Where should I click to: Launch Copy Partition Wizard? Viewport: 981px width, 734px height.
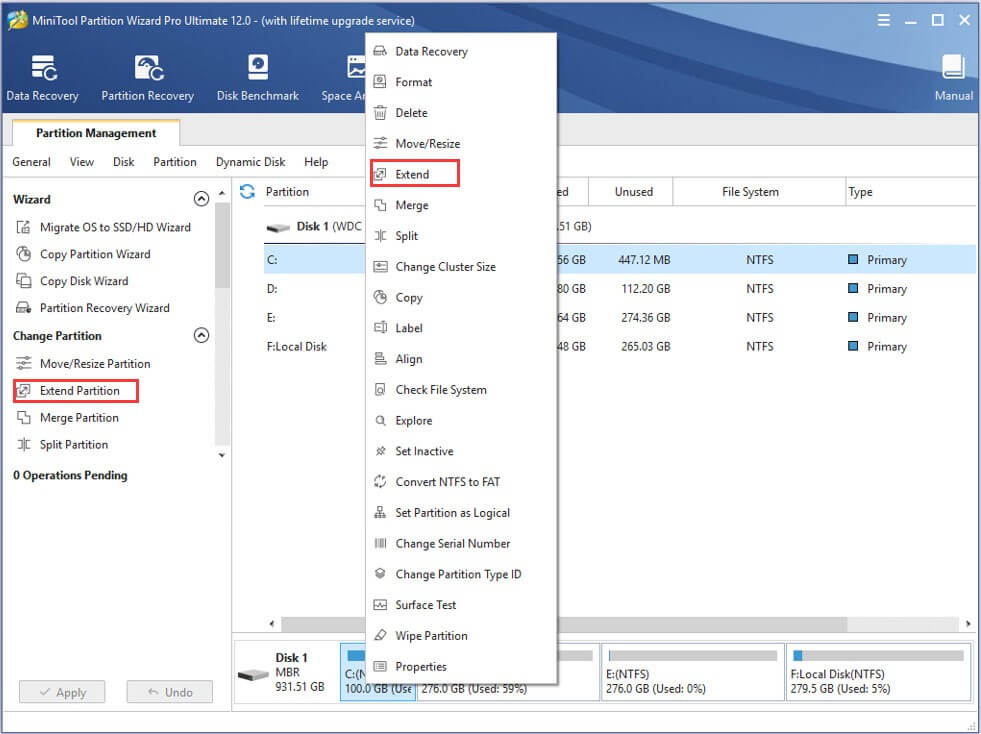(83, 254)
